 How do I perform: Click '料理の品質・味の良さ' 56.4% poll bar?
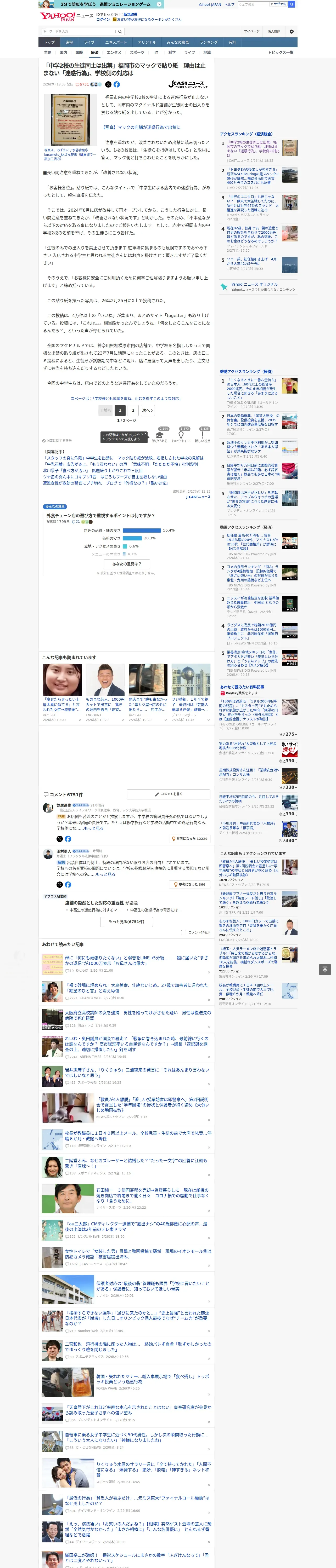(142, 530)
